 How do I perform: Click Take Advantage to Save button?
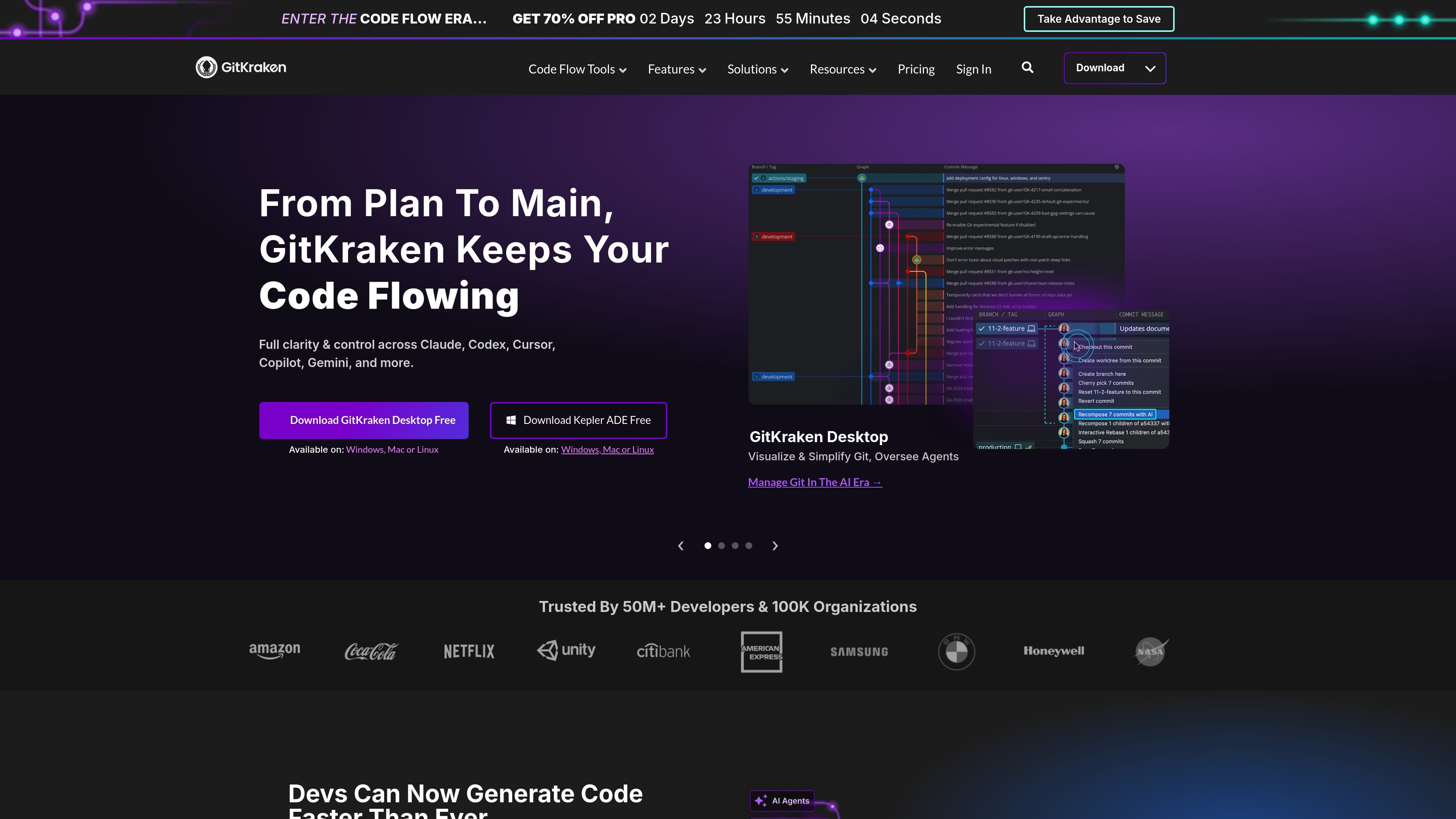(1099, 19)
